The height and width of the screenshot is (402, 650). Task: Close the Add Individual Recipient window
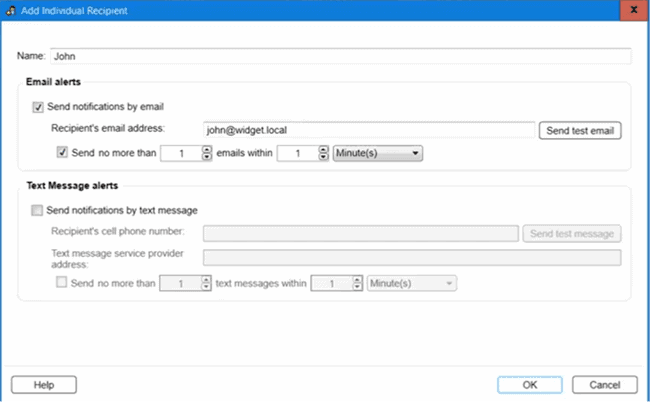pos(634,10)
